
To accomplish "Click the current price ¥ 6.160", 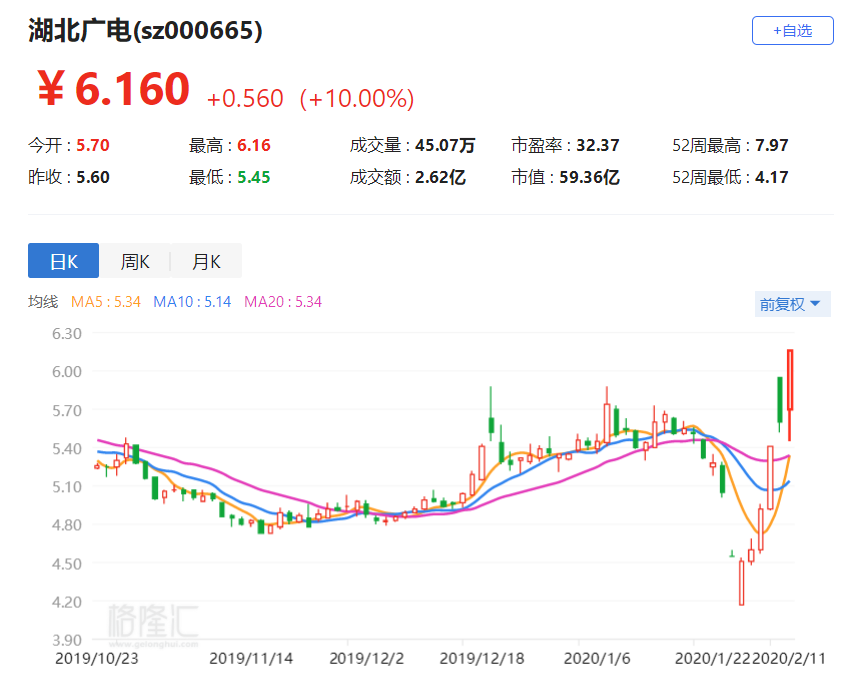I will point(114,89).
